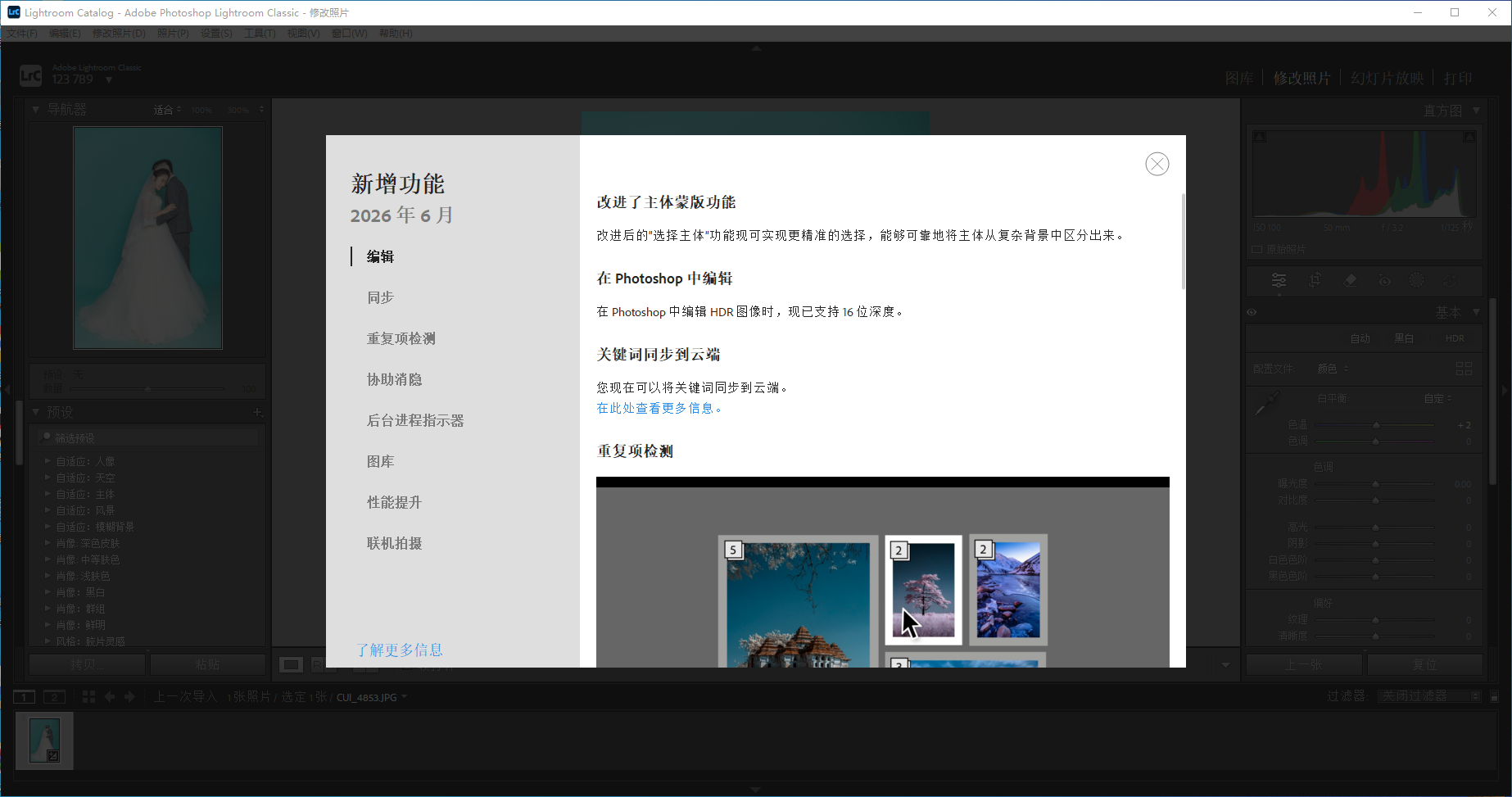Open the 配置文件 颜色 dropdown

pos(1333,369)
